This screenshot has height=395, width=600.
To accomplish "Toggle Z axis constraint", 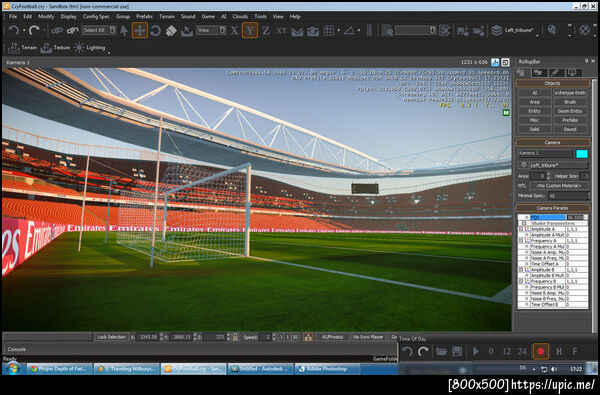I will (x=266, y=30).
